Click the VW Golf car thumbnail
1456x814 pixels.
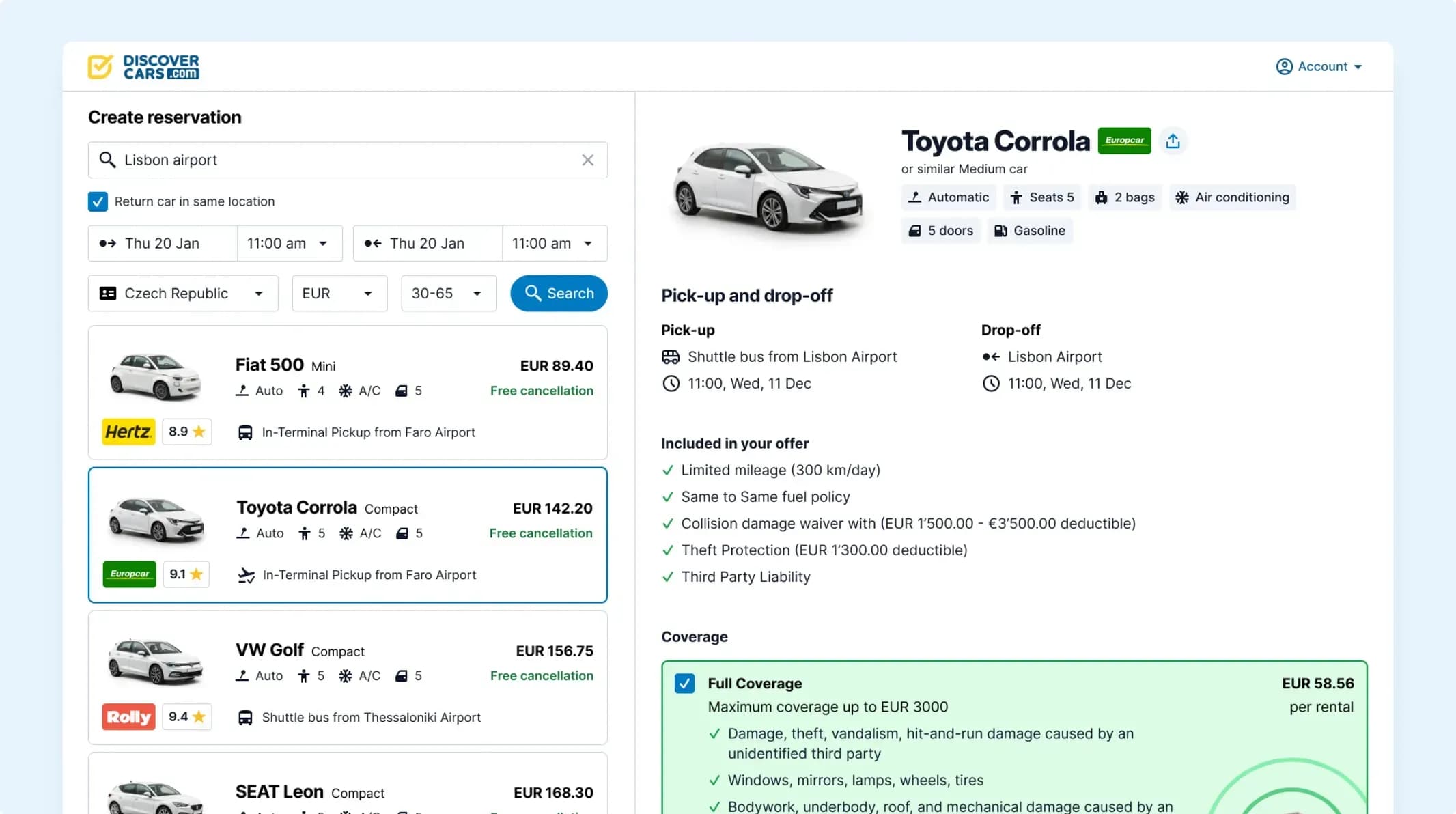[156, 661]
